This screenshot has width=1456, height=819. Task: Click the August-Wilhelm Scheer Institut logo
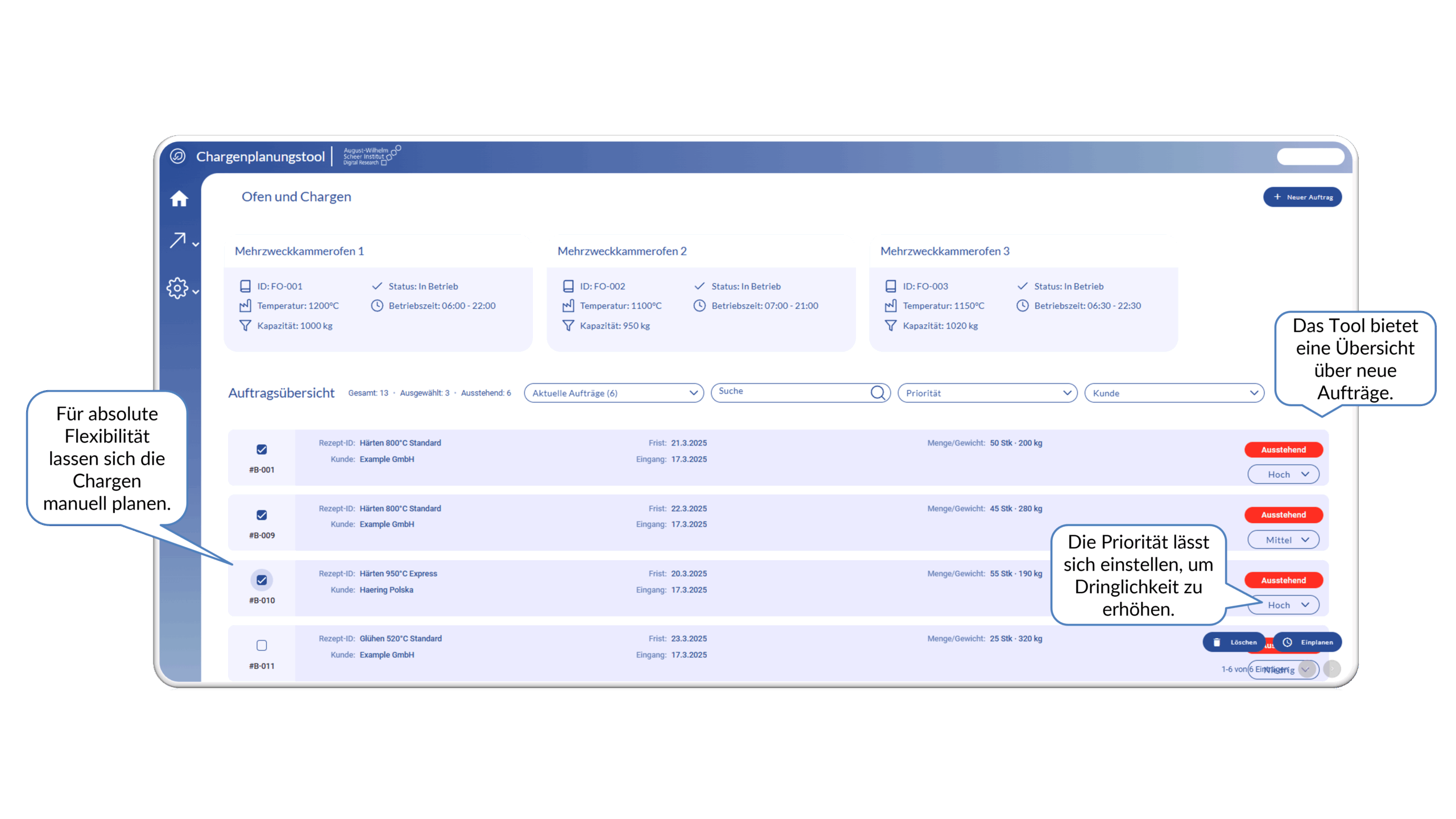tap(371, 156)
